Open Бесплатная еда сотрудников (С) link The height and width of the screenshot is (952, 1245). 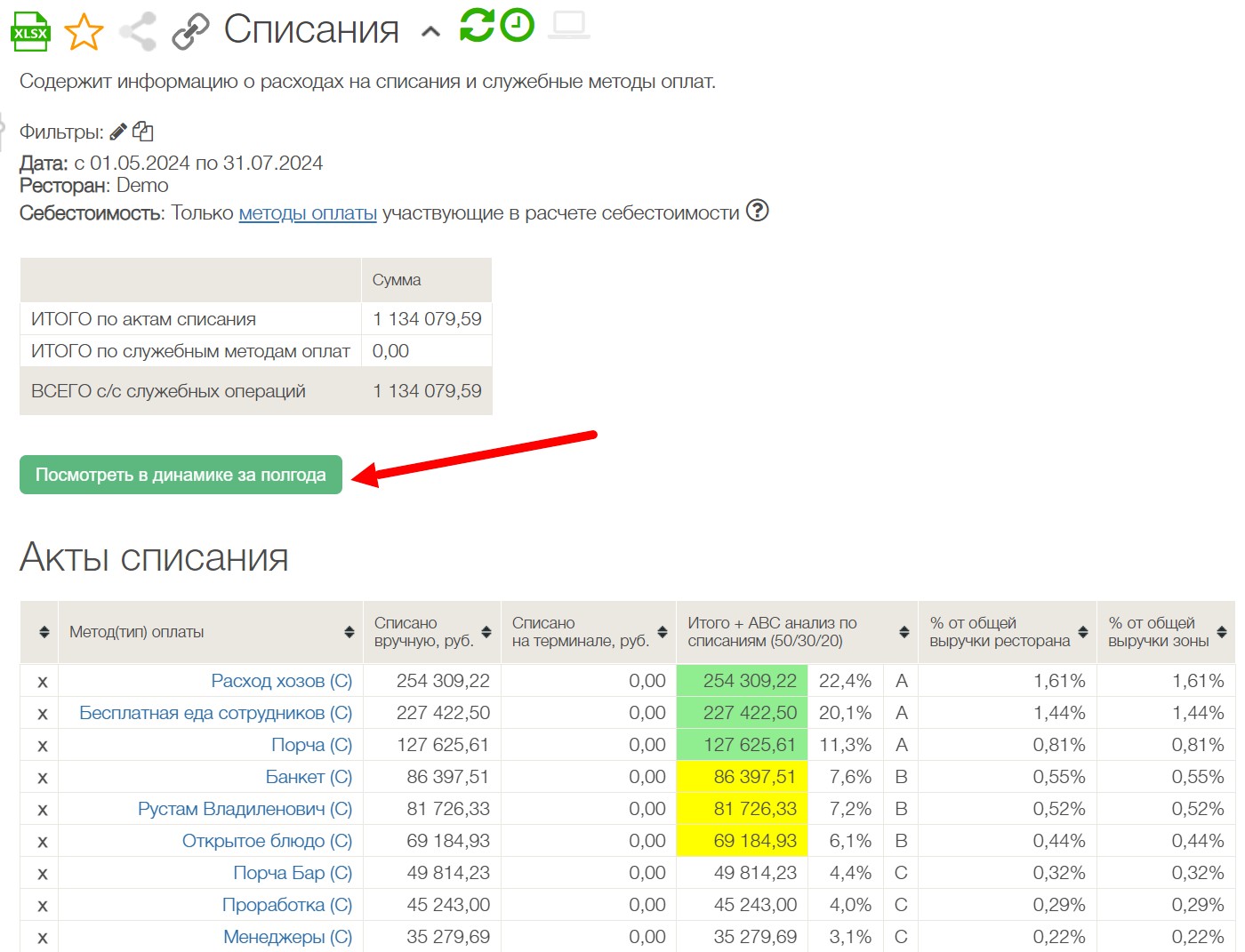(x=215, y=713)
